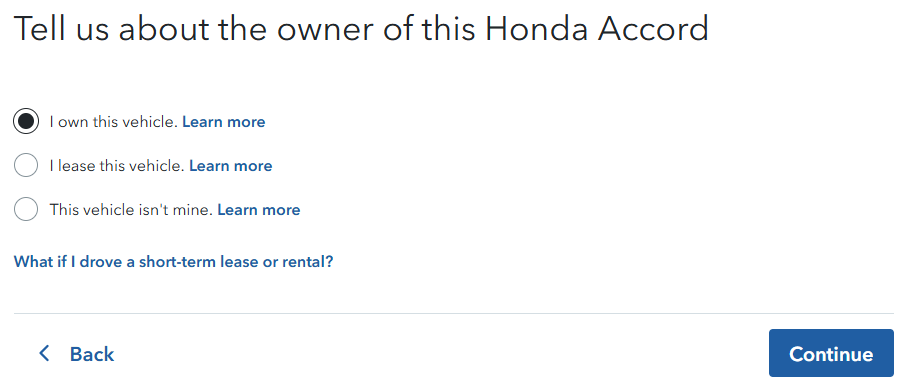Click the 'I own this vehicle.' label text
The image size is (903, 392).
click(113, 122)
